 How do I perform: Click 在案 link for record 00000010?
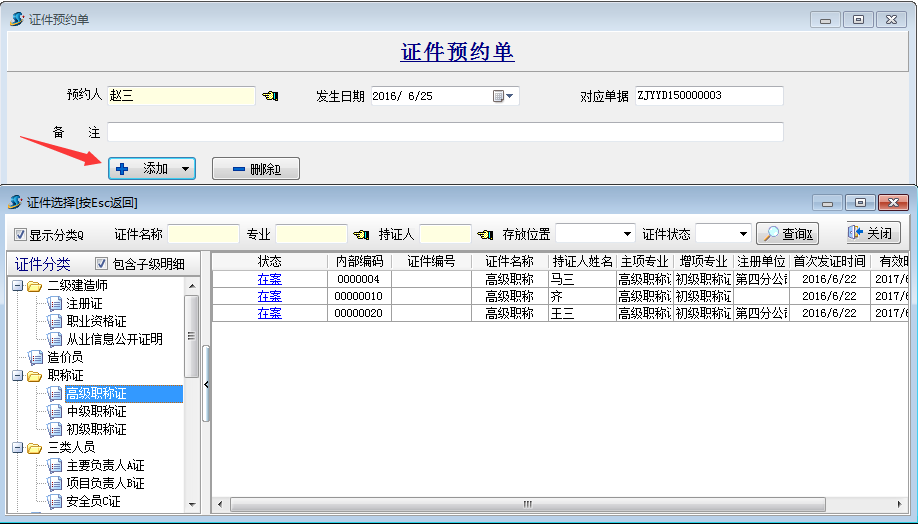269,296
